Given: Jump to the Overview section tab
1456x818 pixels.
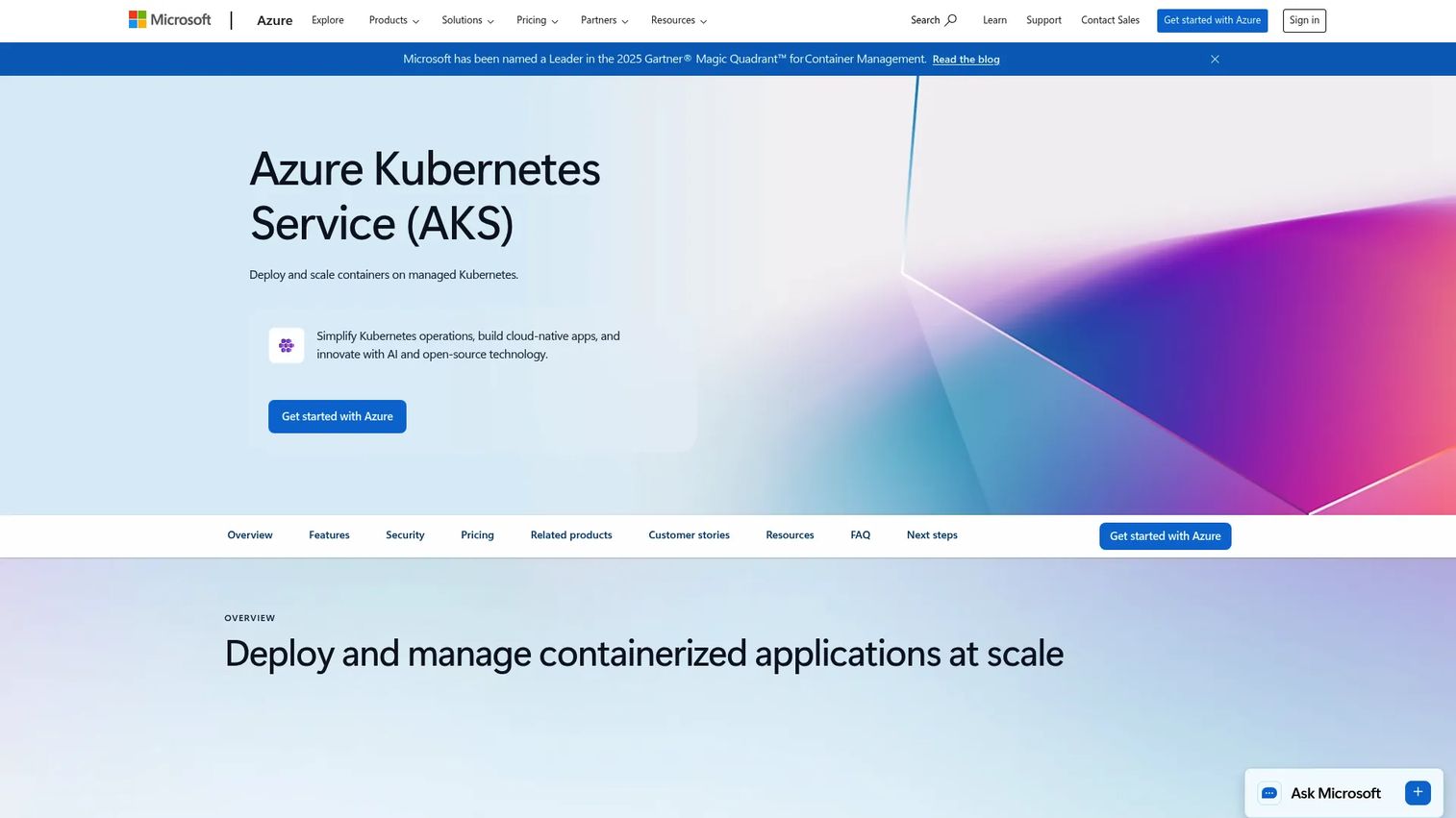Looking at the screenshot, I should pos(250,535).
